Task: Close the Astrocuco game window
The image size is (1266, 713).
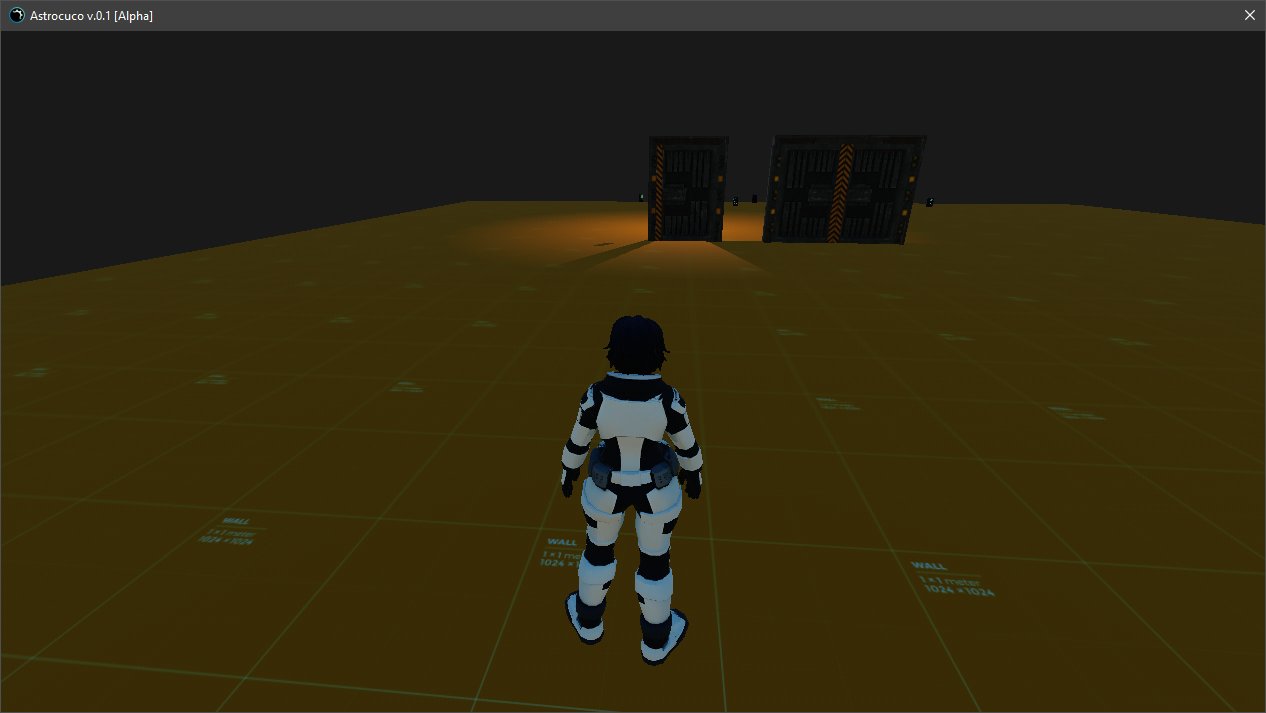Action: pyautogui.click(x=1249, y=16)
